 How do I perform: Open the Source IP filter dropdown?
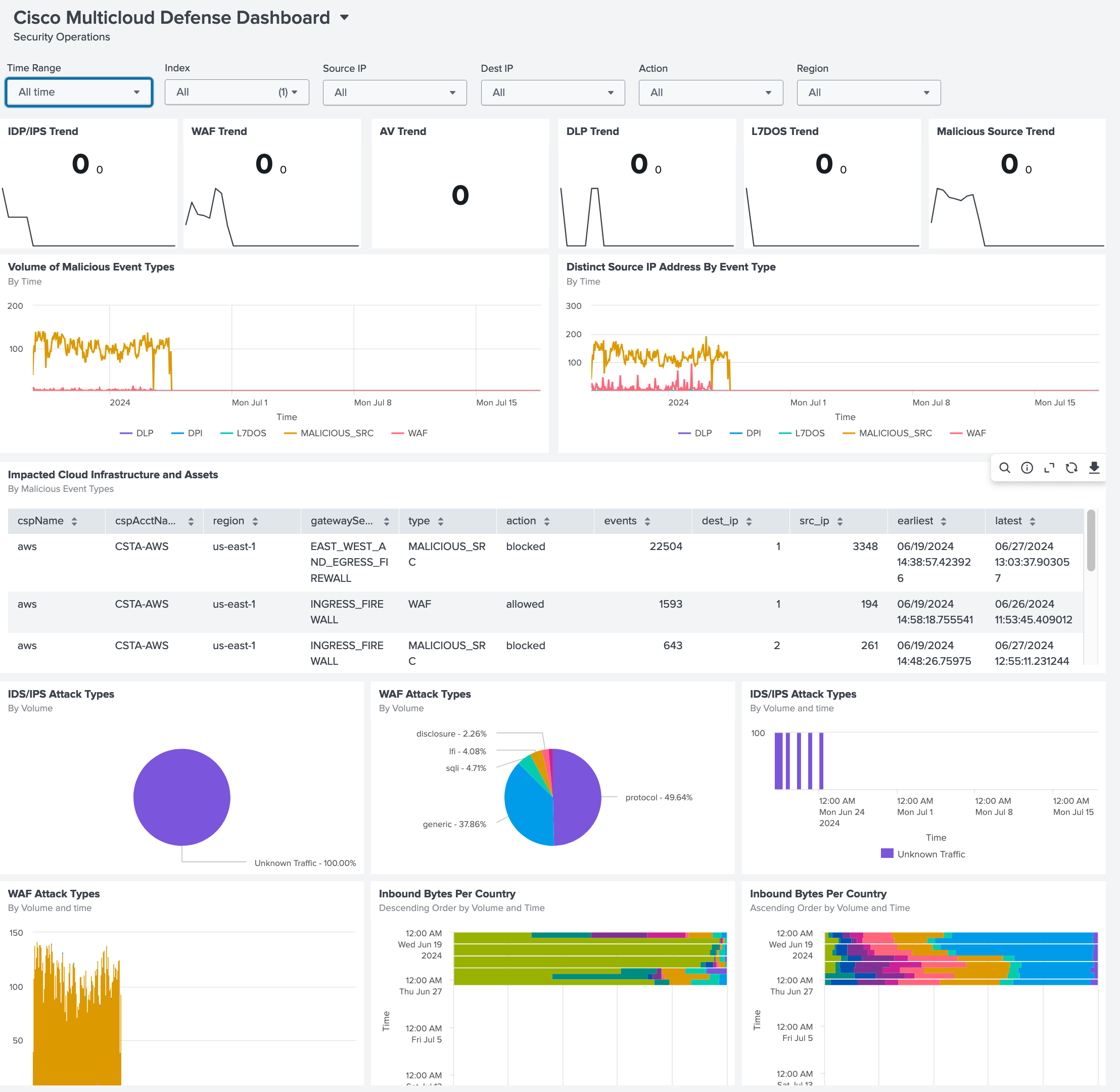click(395, 93)
